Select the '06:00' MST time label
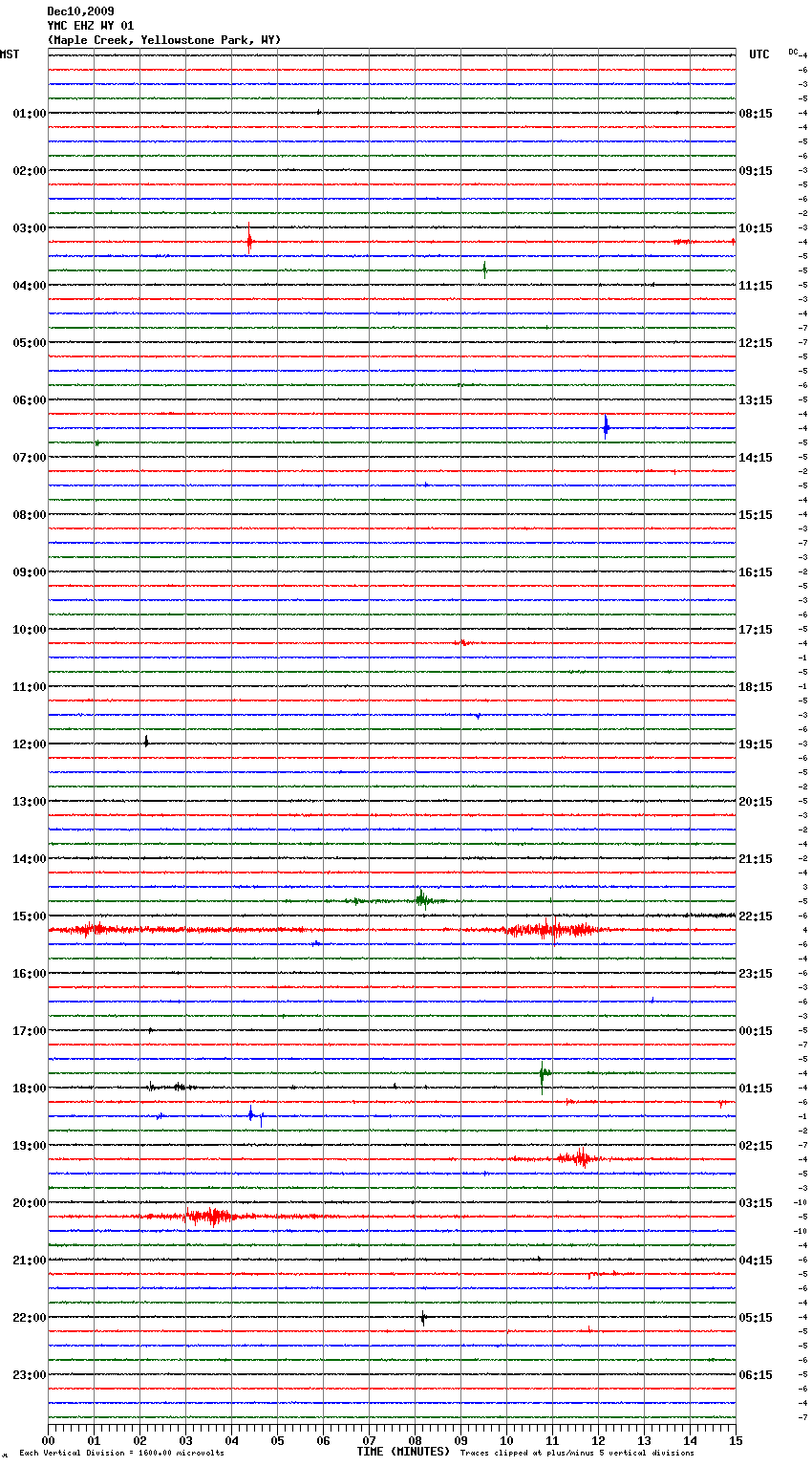Screen dimensions: 812x1466 click(x=30, y=400)
